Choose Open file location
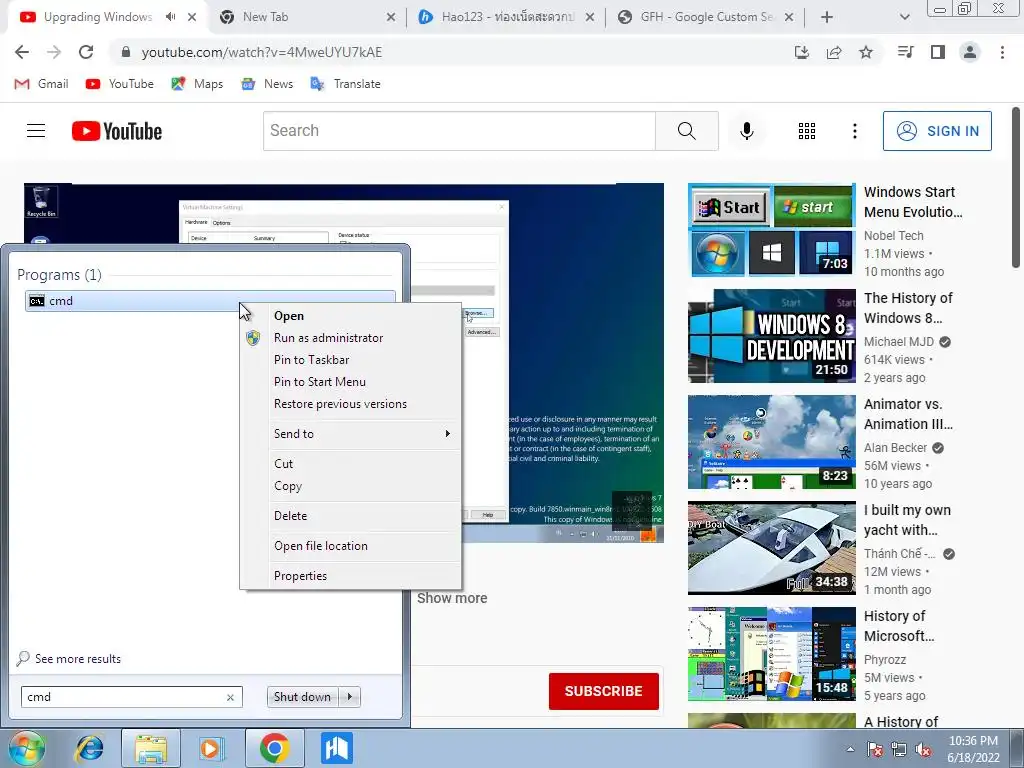Viewport: 1024px width, 768px height. tap(351, 546)
